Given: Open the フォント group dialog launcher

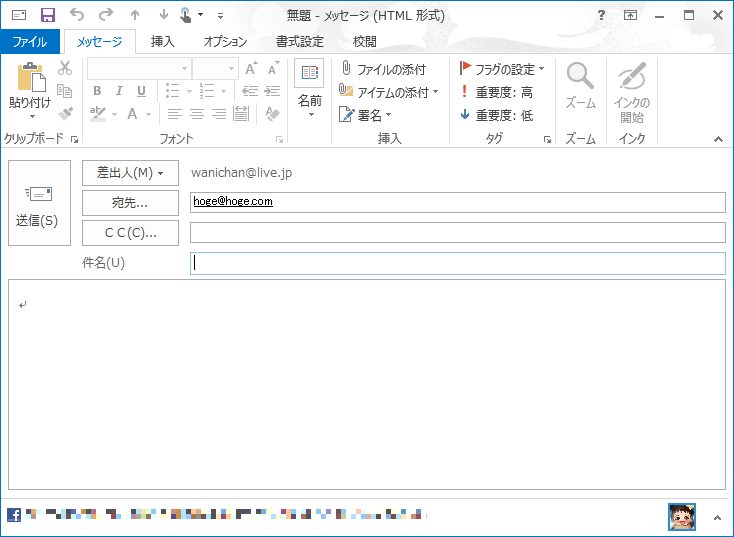Looking at the screenshot, I should point(279,139).
